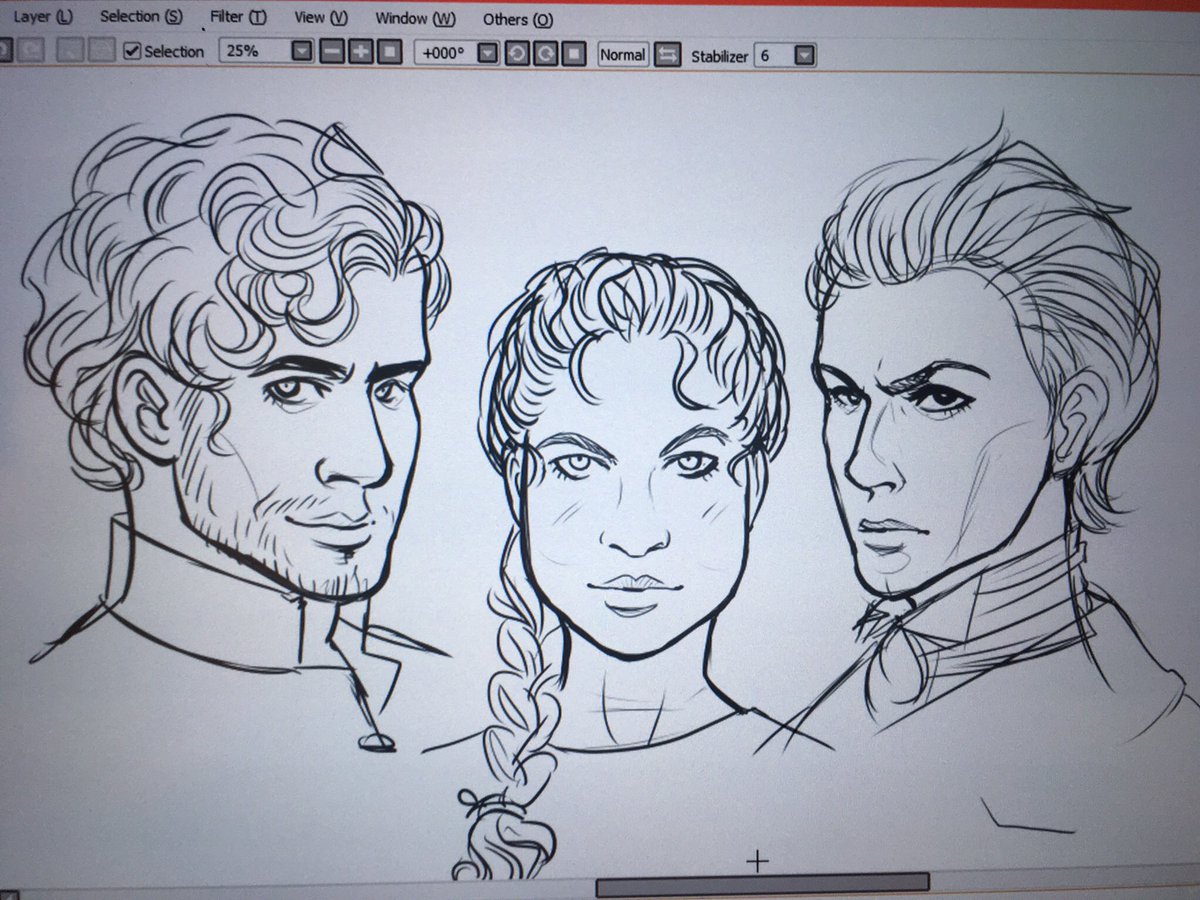
Task: Click the zoom in plus icon
Action: [361, 52]
